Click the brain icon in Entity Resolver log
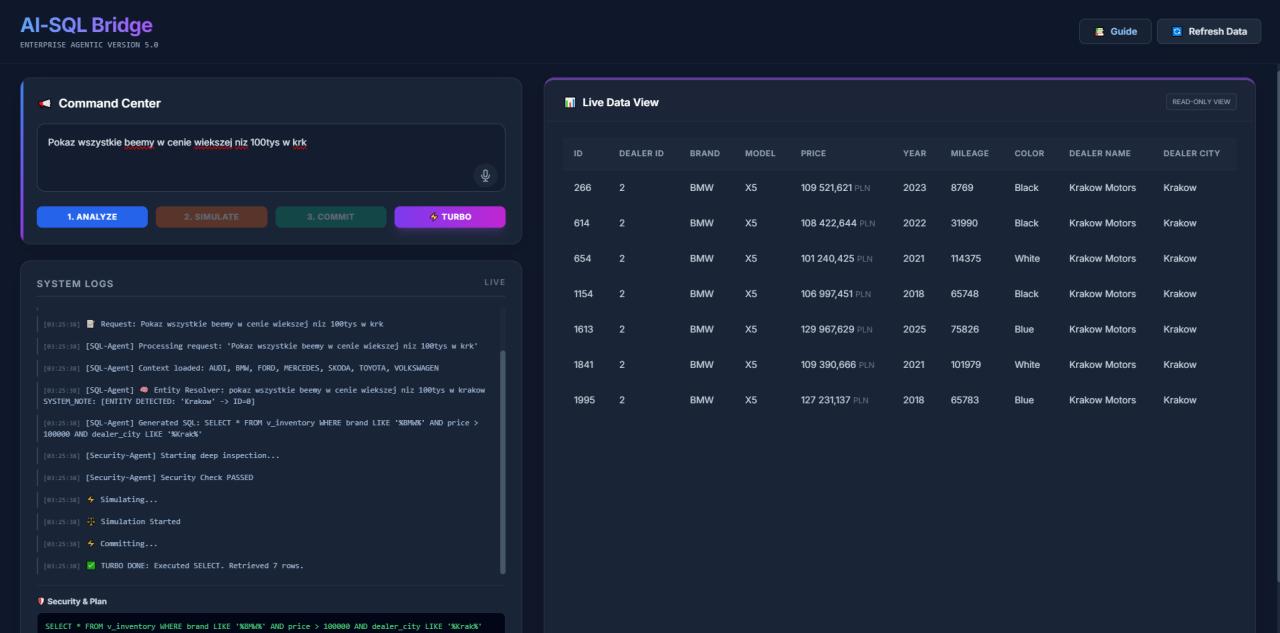Image resolution: width=1280 pixels, height=633 pixels. pos(144,390)
